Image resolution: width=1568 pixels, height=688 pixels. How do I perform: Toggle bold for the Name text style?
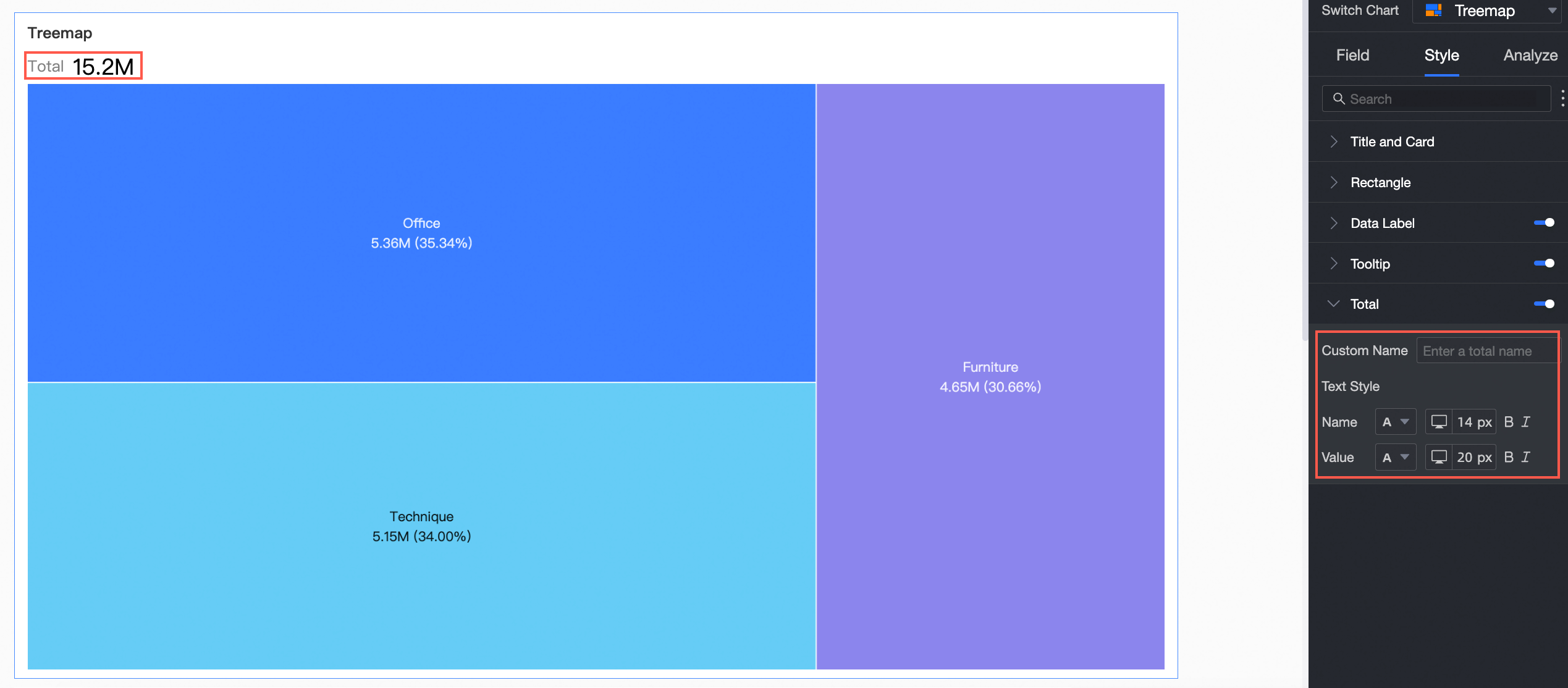1508,422
